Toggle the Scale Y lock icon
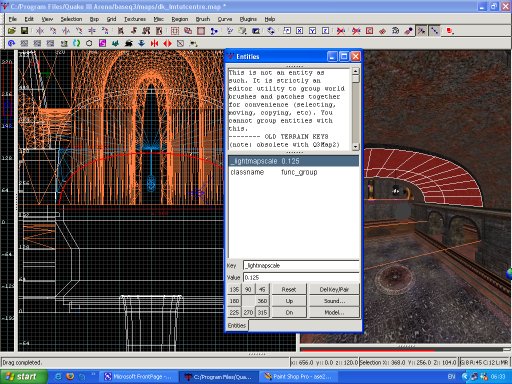This screenshot has width=512, height=384. (x=313, y=31)
